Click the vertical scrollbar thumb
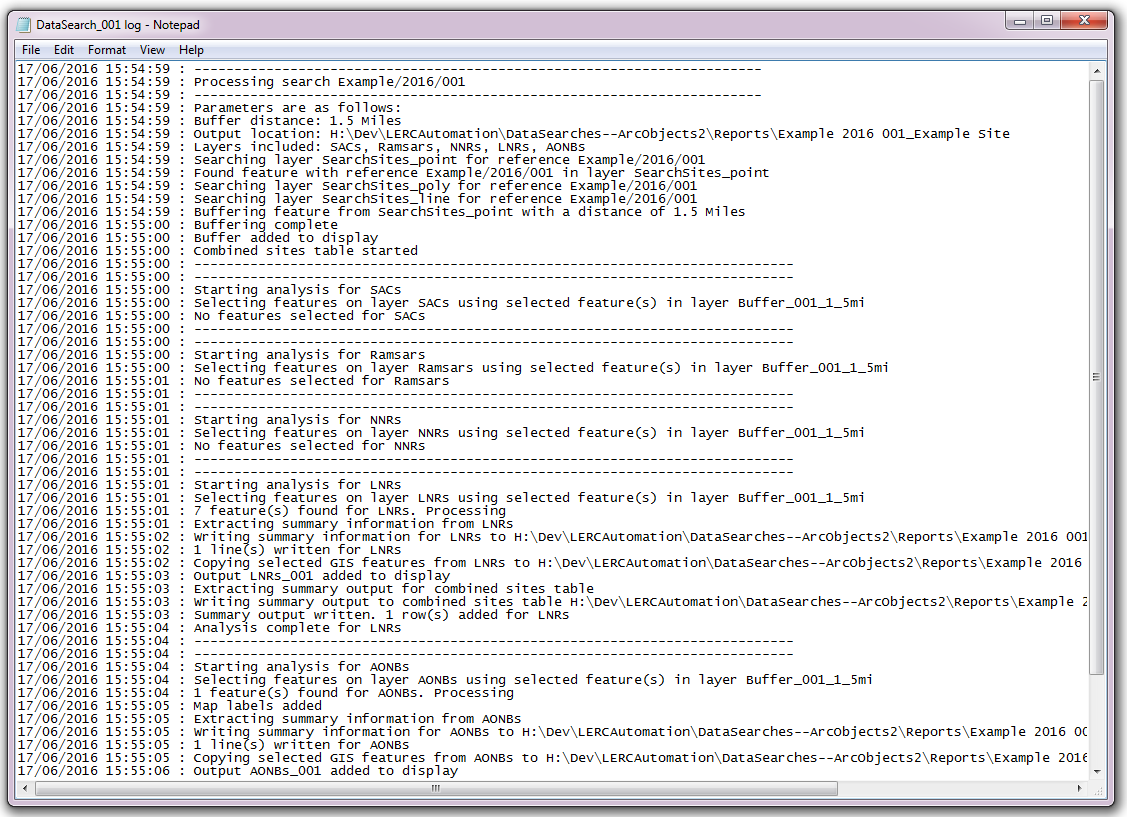 point(1096,377)
